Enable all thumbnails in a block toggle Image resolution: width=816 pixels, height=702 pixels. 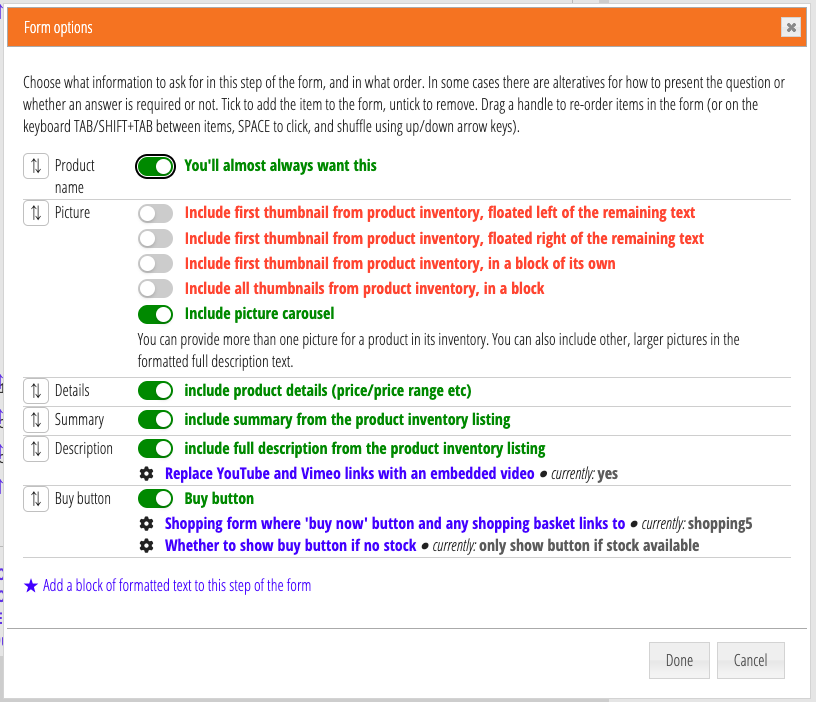(156, 289)
